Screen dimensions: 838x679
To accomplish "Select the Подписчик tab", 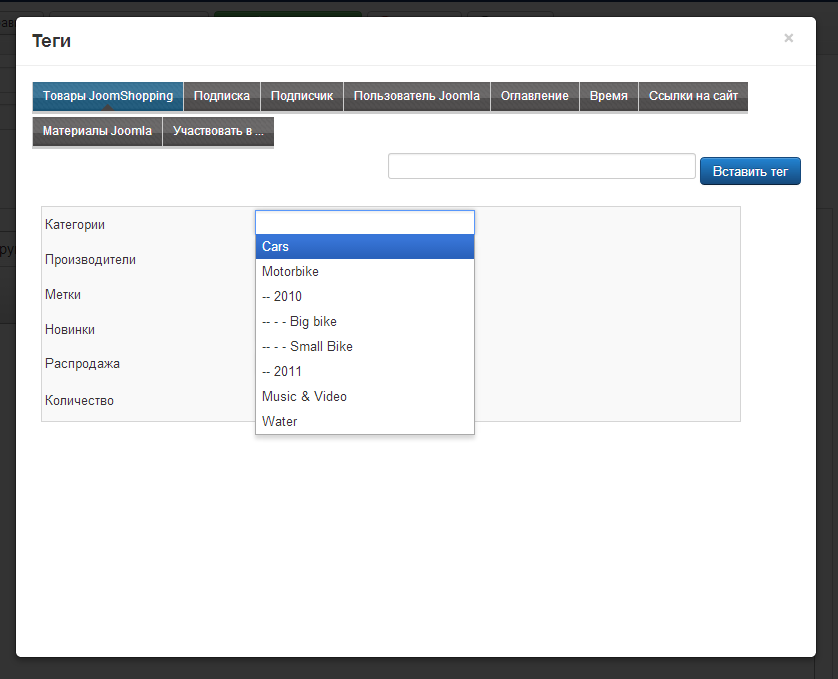I will (x=302, y=96).
